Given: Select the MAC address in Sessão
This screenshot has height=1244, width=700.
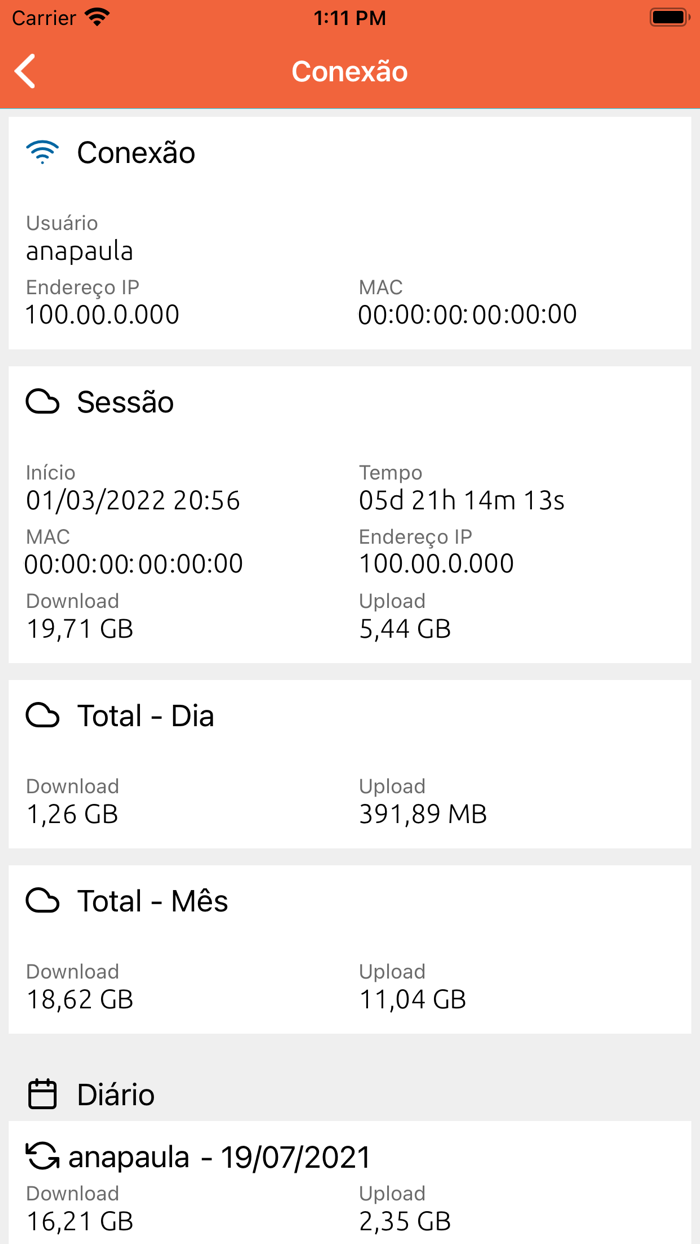Looking at the screenshot, I should click(x=131, y=565).
